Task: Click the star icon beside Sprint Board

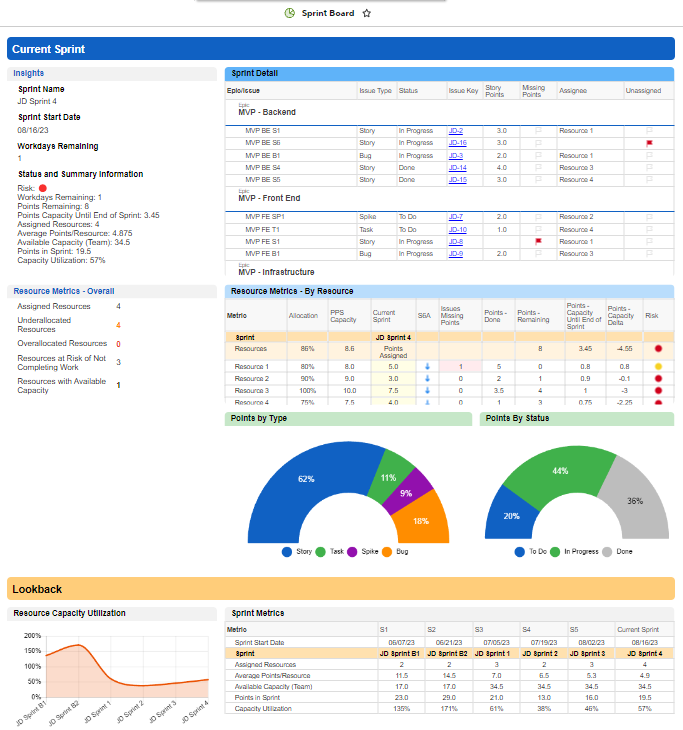Action: [367, 13]
